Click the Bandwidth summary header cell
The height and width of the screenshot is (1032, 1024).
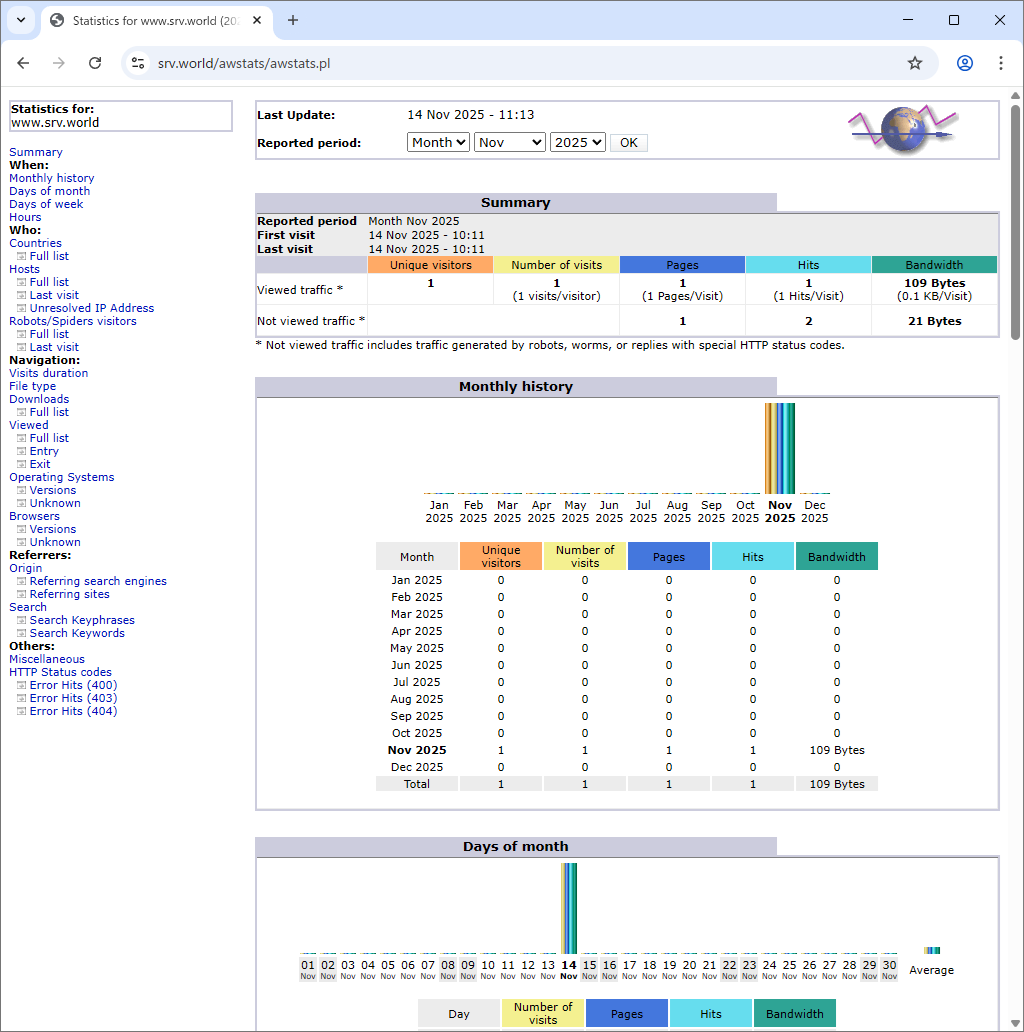pos(934,265)
